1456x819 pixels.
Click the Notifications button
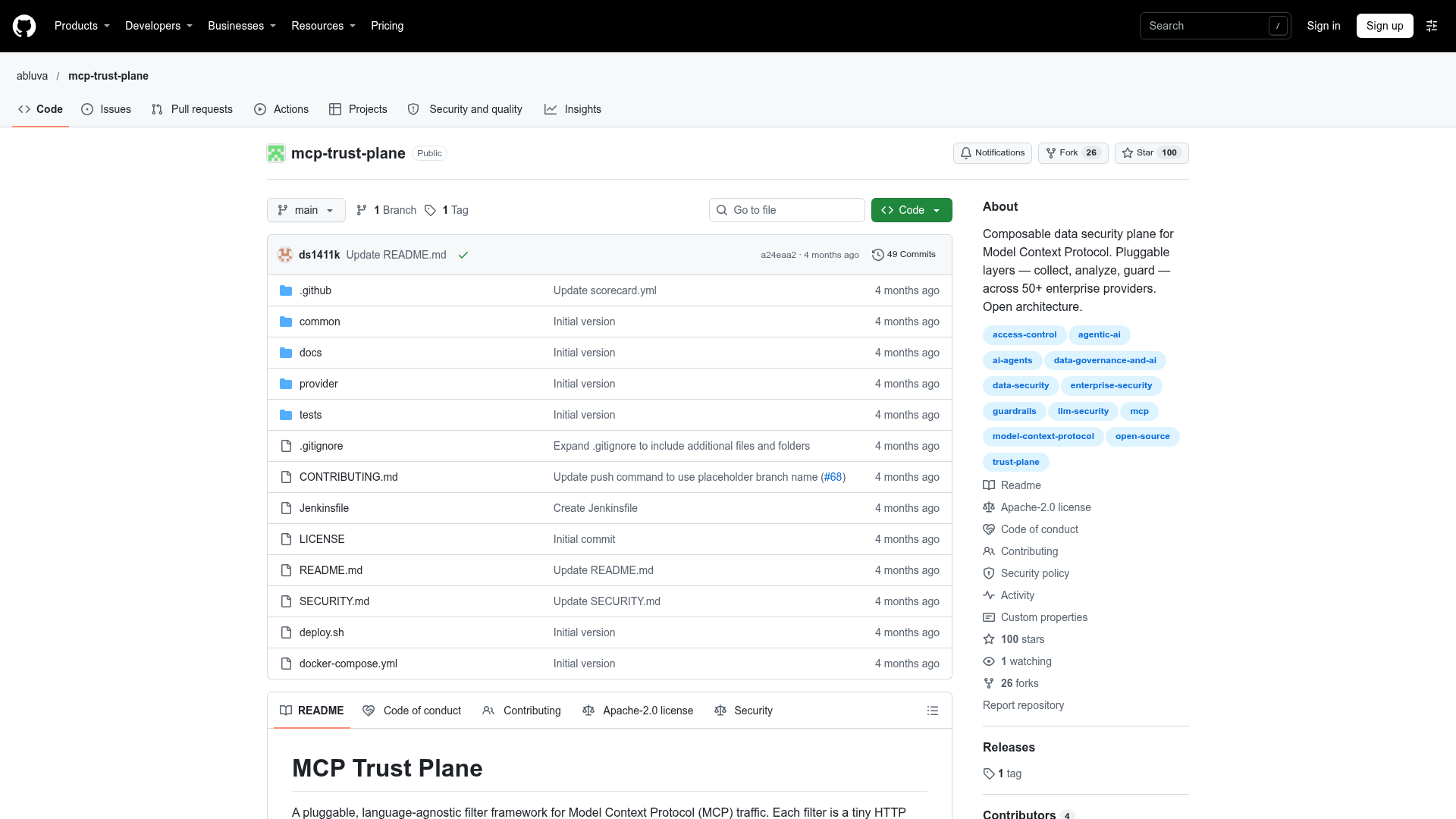click(x=992, y=153)
